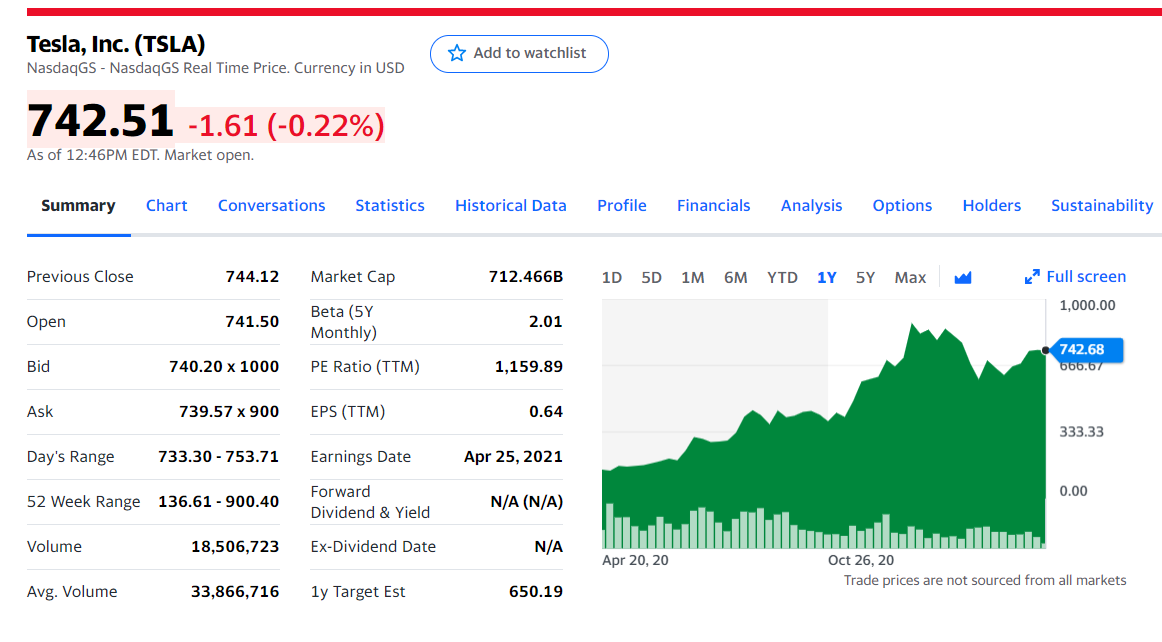Go to the Conversations tab

click(x=271, y=205)
